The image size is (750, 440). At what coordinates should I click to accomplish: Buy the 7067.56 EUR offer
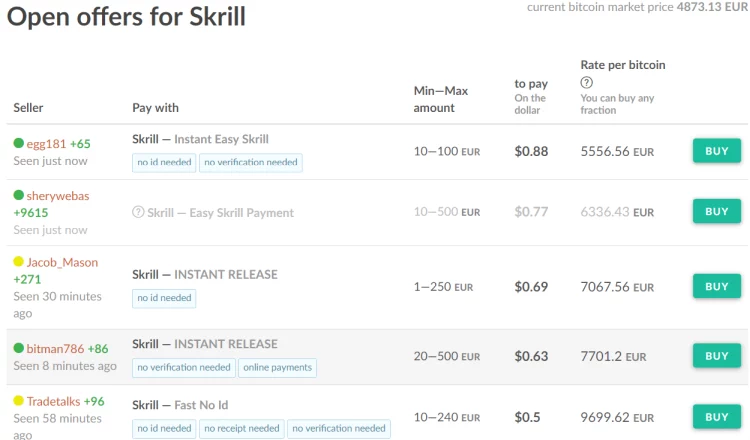(717, 286)
